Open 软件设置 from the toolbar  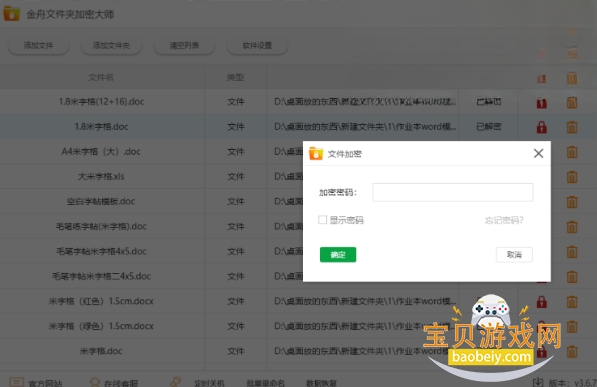pyautogui.click(x=257, y=46)
